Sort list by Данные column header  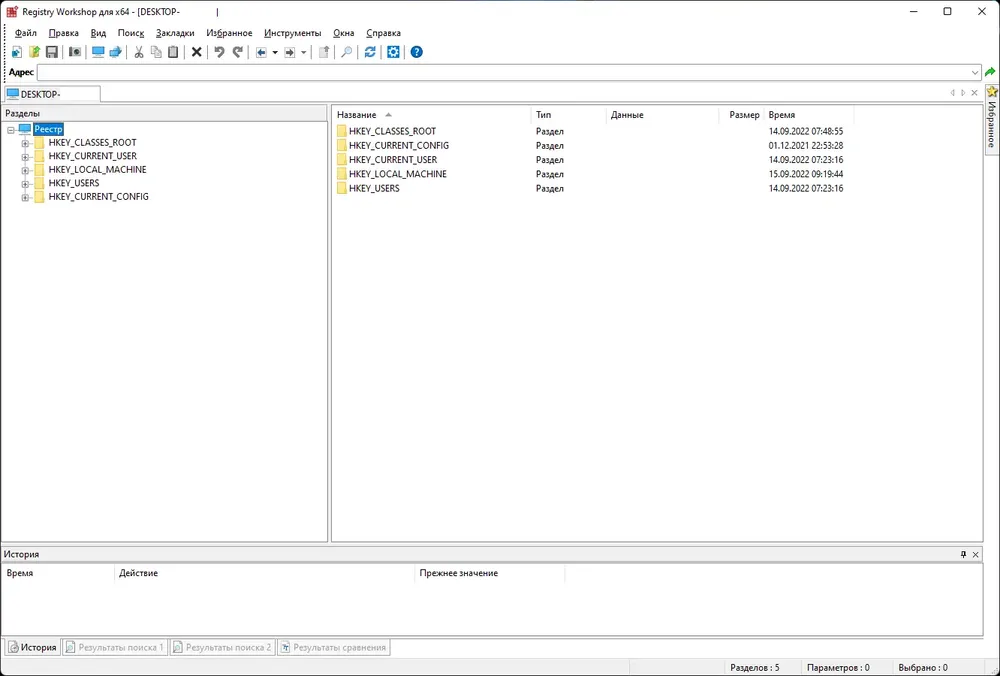tap(662, 115)
